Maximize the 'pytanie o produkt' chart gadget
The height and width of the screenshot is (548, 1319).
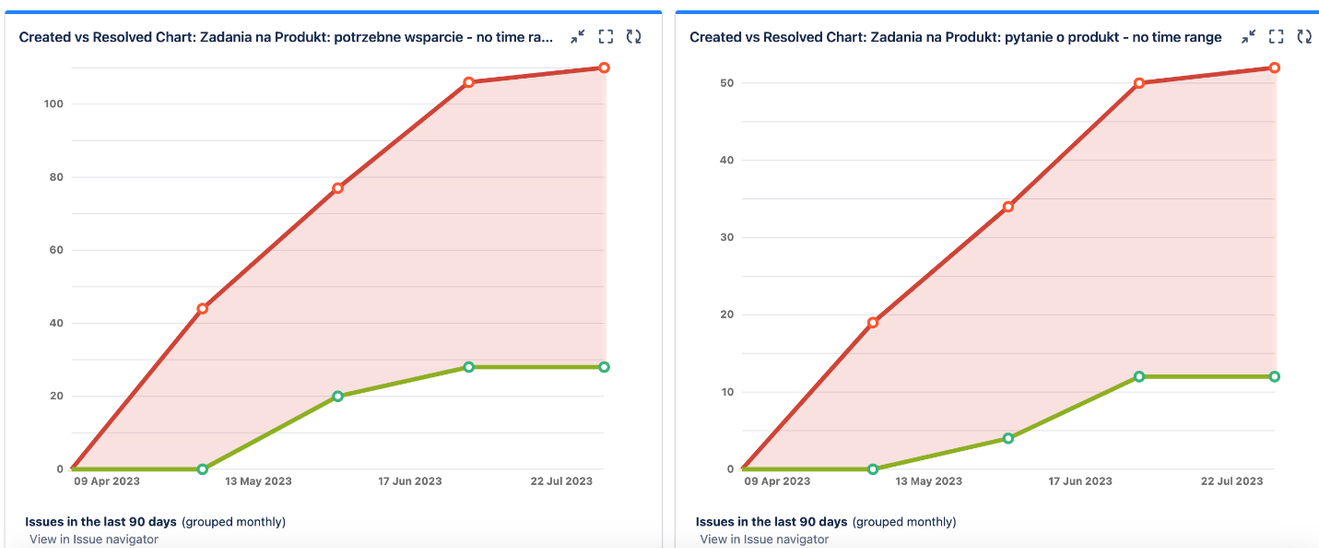click(1276, 37)
